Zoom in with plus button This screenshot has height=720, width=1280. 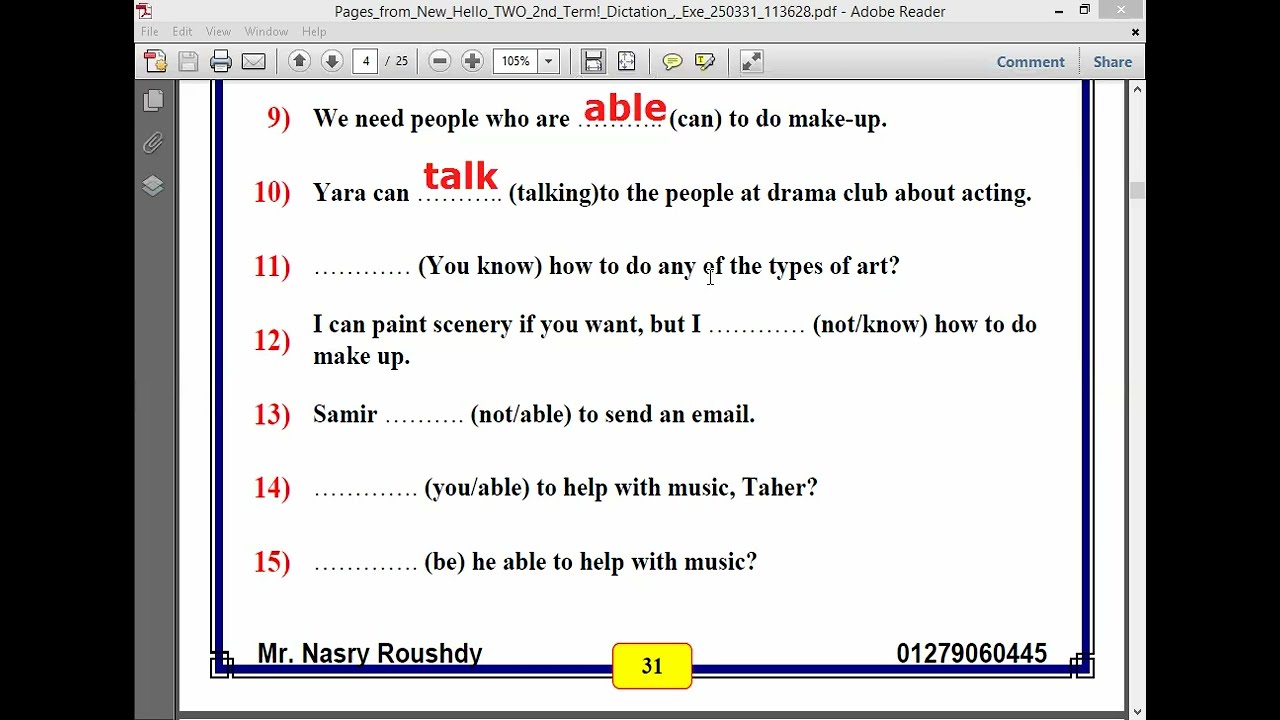(x=472, y=62)
